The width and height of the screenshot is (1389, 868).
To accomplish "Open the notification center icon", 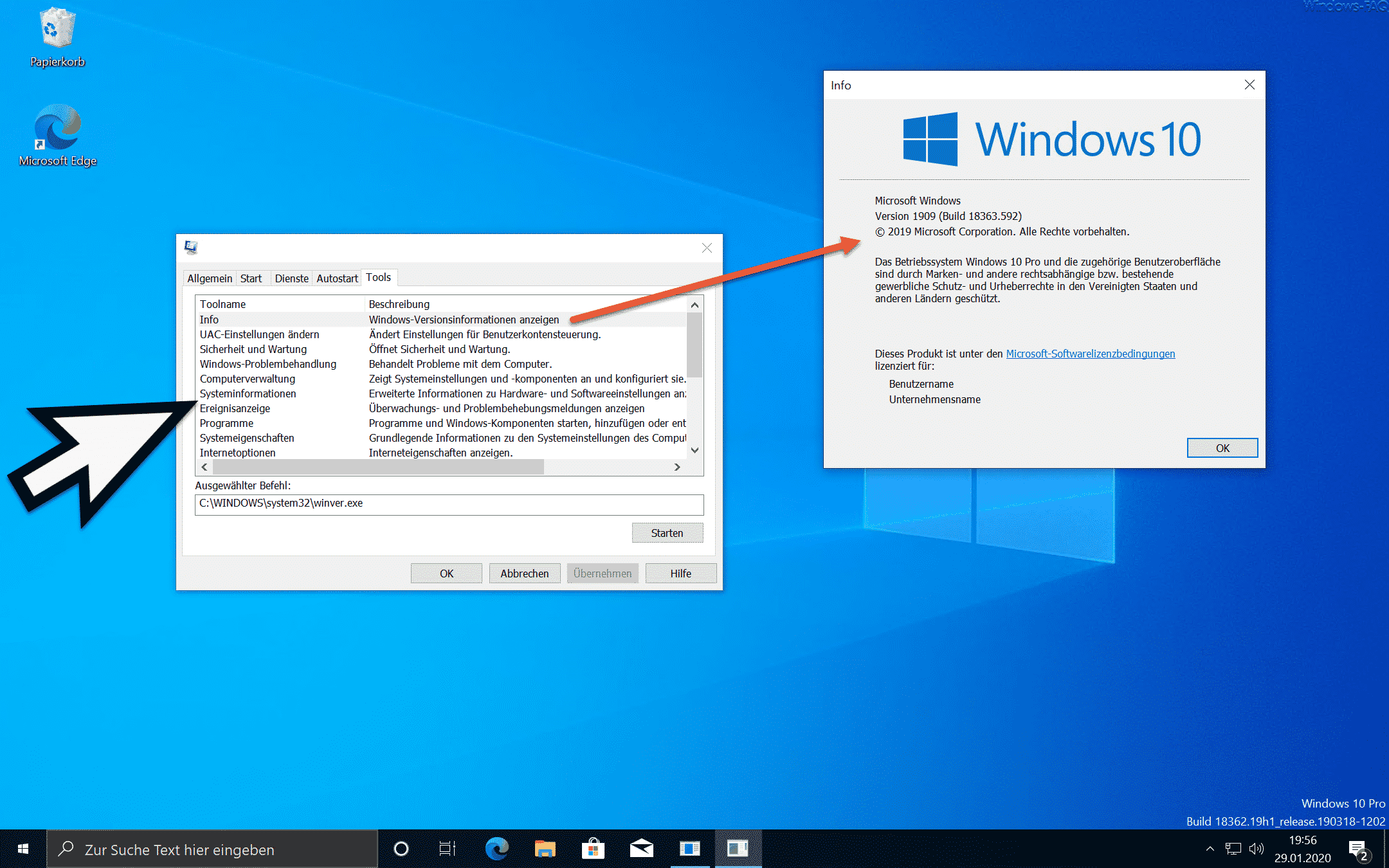I will click(1358, 849).
